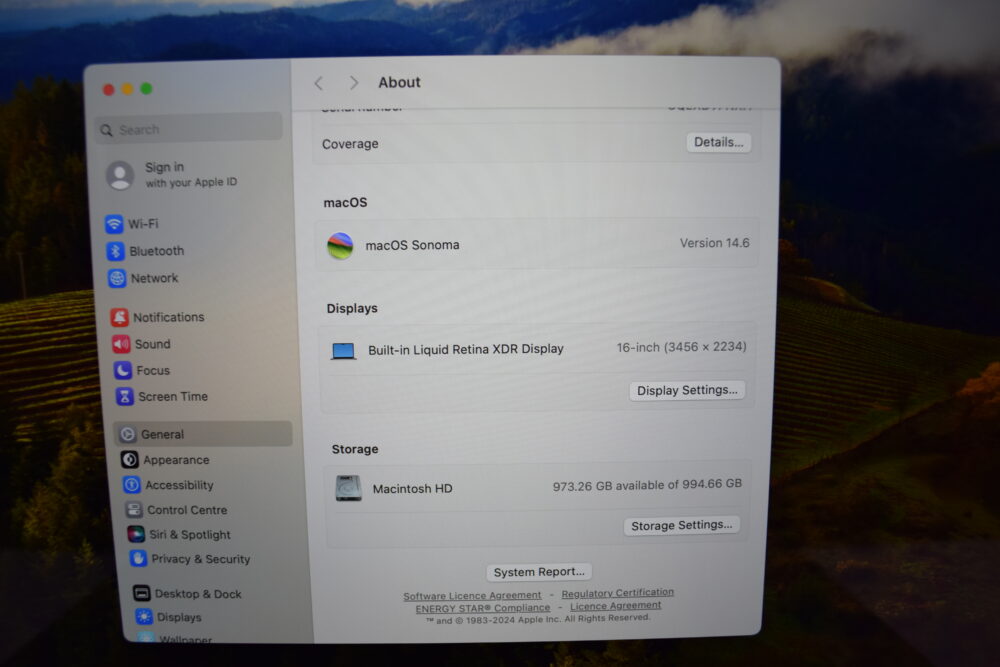Screen dimensions: 1000x667
Task: Click the macOS section heading
Action: 346,203
